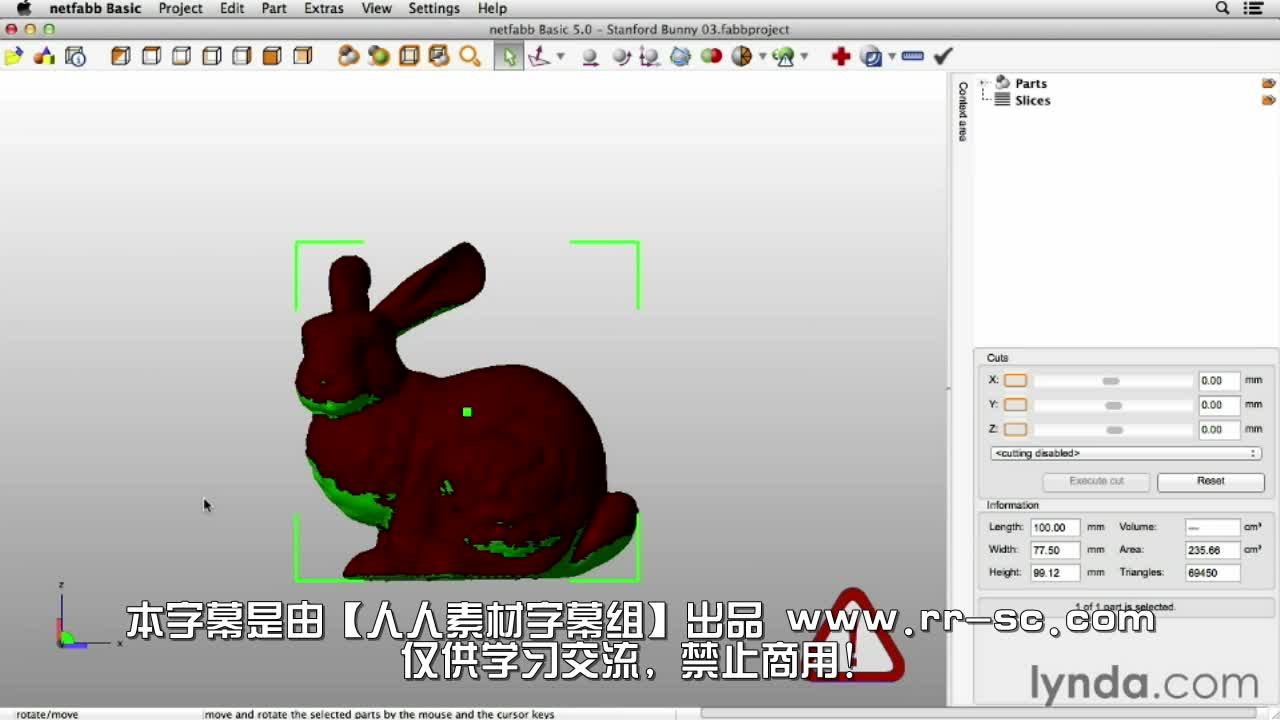The width and height of the screenshot is (1280, 720).
Task: Click the part analysis warning icon
Action: click(x=784, y=57)
